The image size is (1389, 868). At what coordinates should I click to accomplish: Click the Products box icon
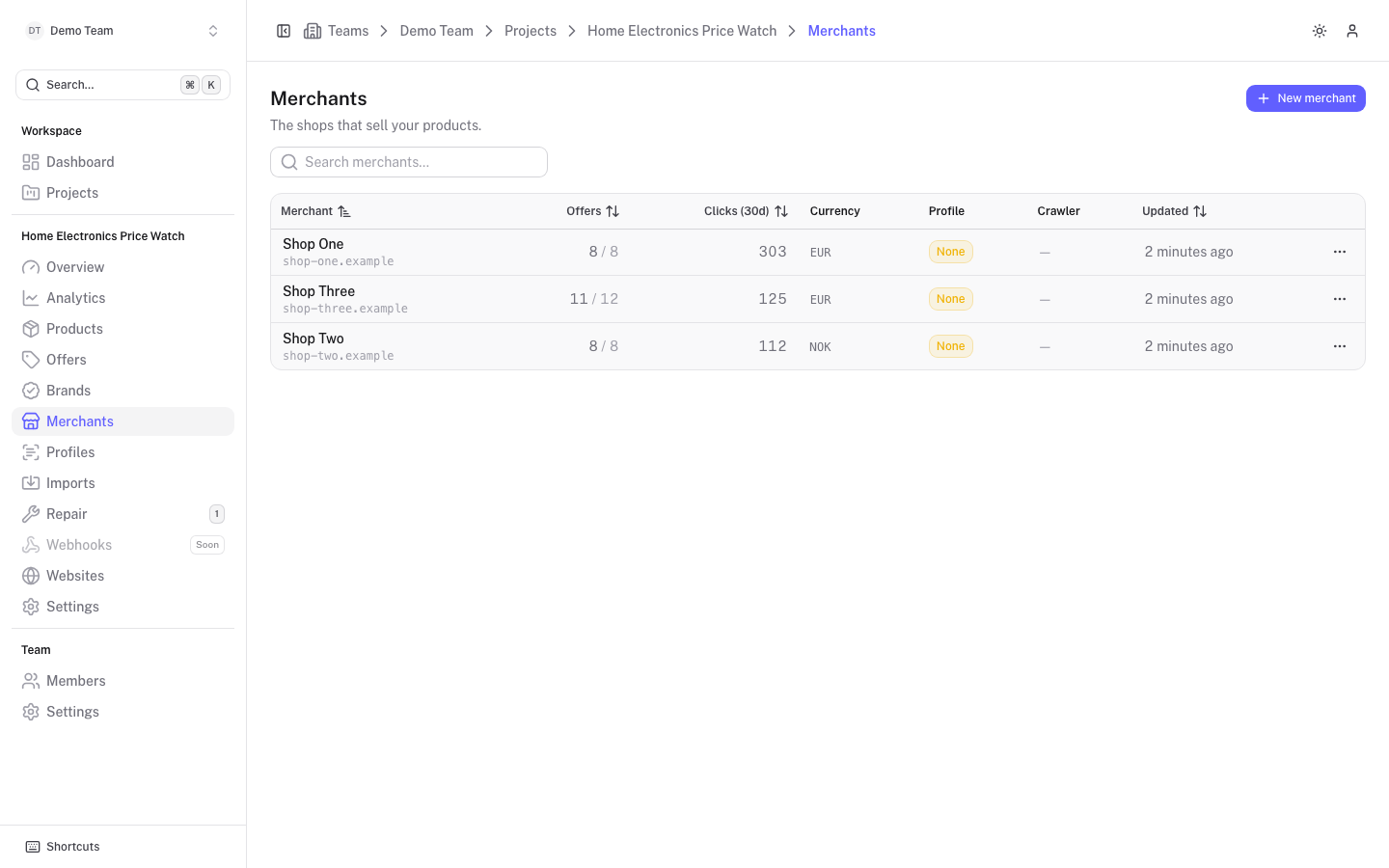[31, 329]
